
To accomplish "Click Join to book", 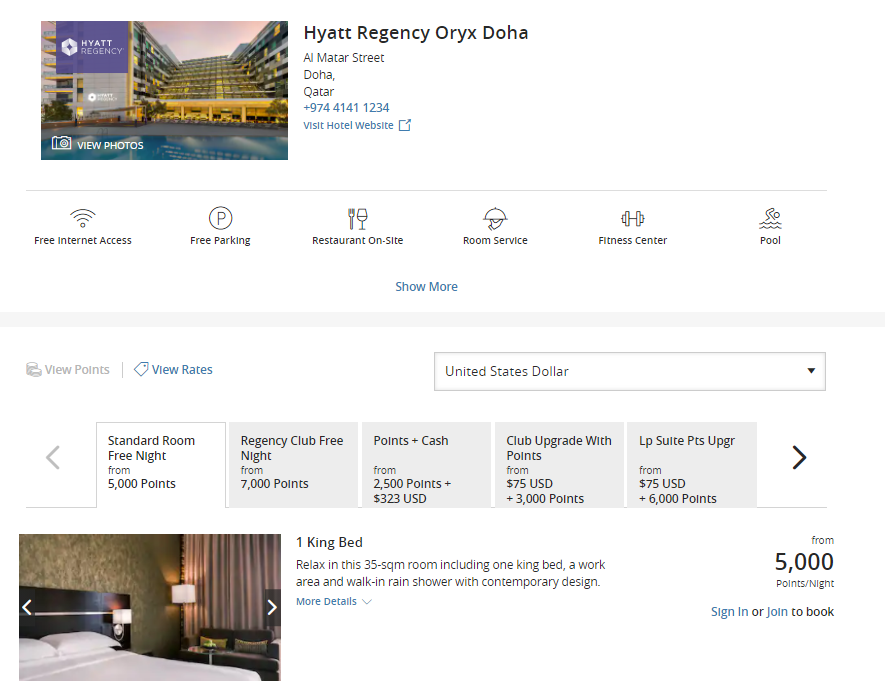I will tap(777, 612).
